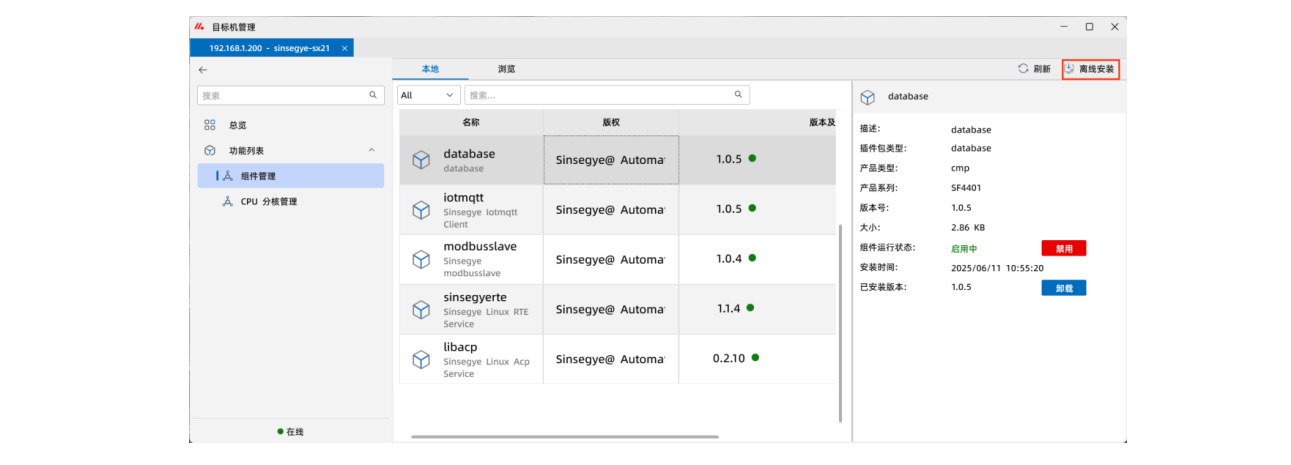Click the red 禁用 disable button

(1063, 248)
